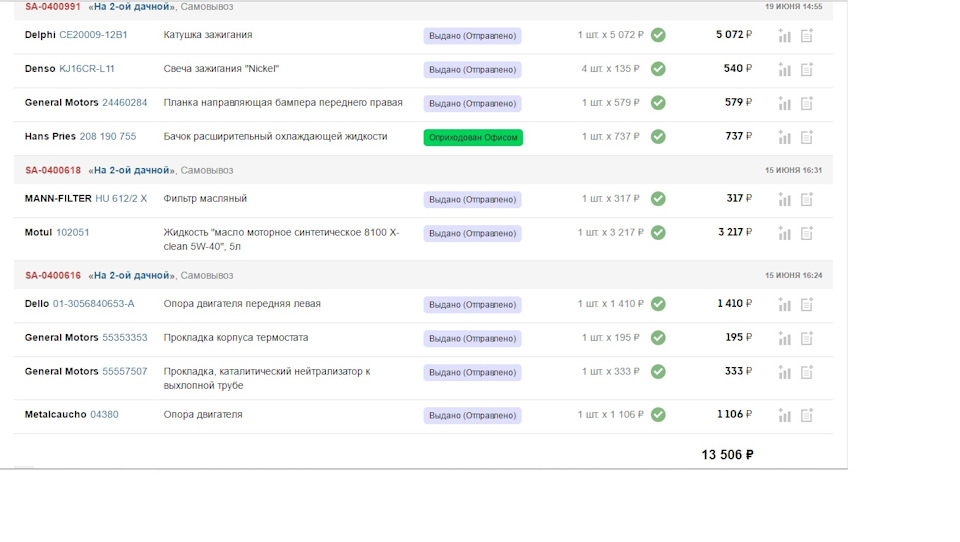
Task: Add note to Delphi CE20009-12B1 row
Action: point(807,36)
